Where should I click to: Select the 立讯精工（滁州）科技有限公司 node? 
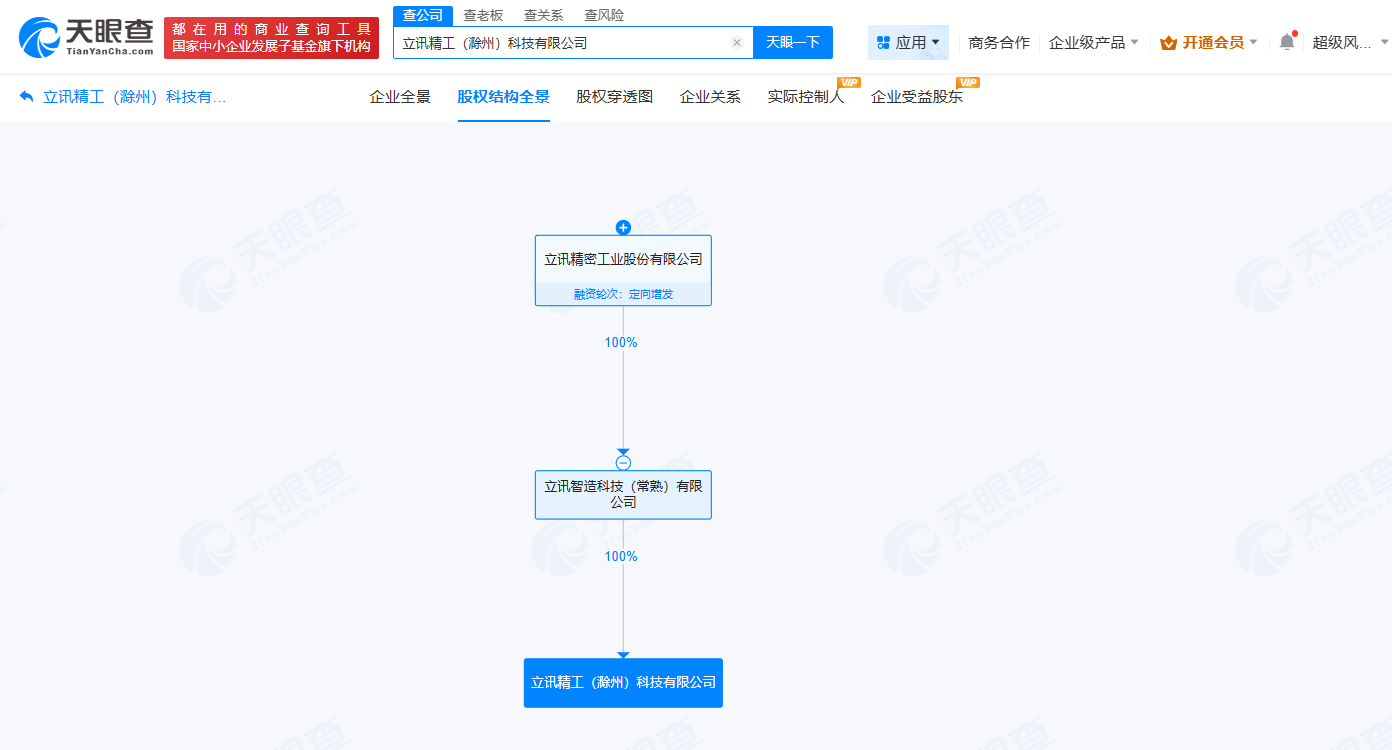point(623,682)
